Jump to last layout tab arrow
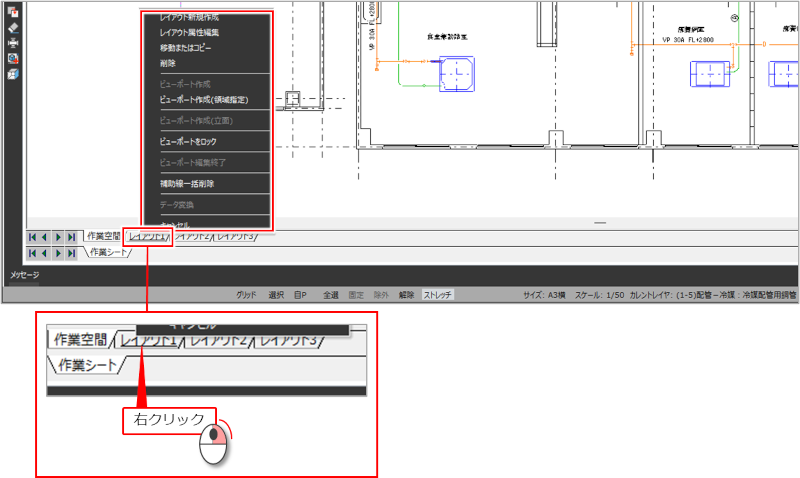The height and width of the screenshot is (478, 800). (x=71, y=237)
